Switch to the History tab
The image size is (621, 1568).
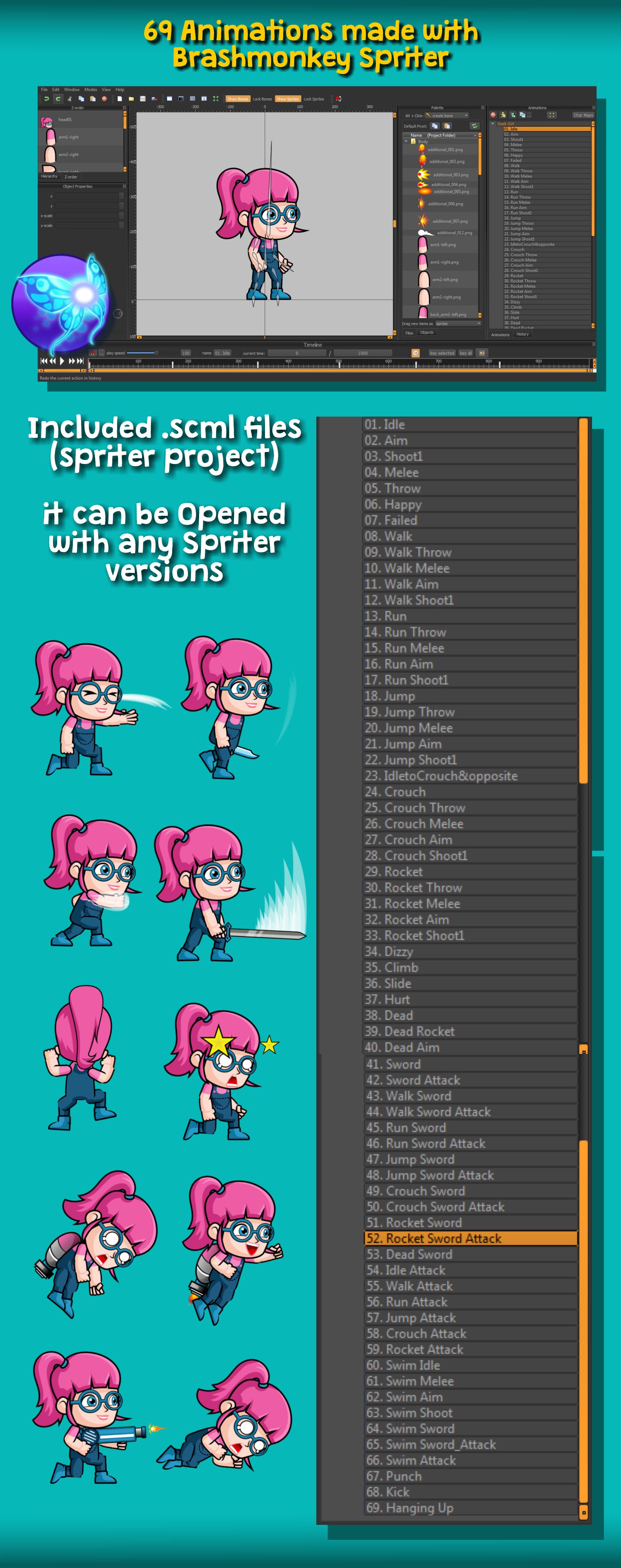pos(522,334)
